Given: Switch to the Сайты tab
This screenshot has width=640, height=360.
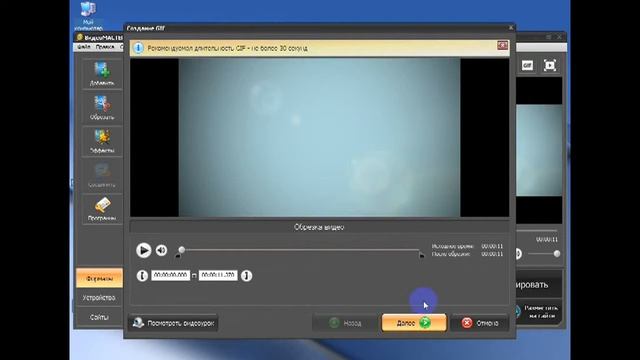Looking at the screenshot, I should (x=99, y=317).
